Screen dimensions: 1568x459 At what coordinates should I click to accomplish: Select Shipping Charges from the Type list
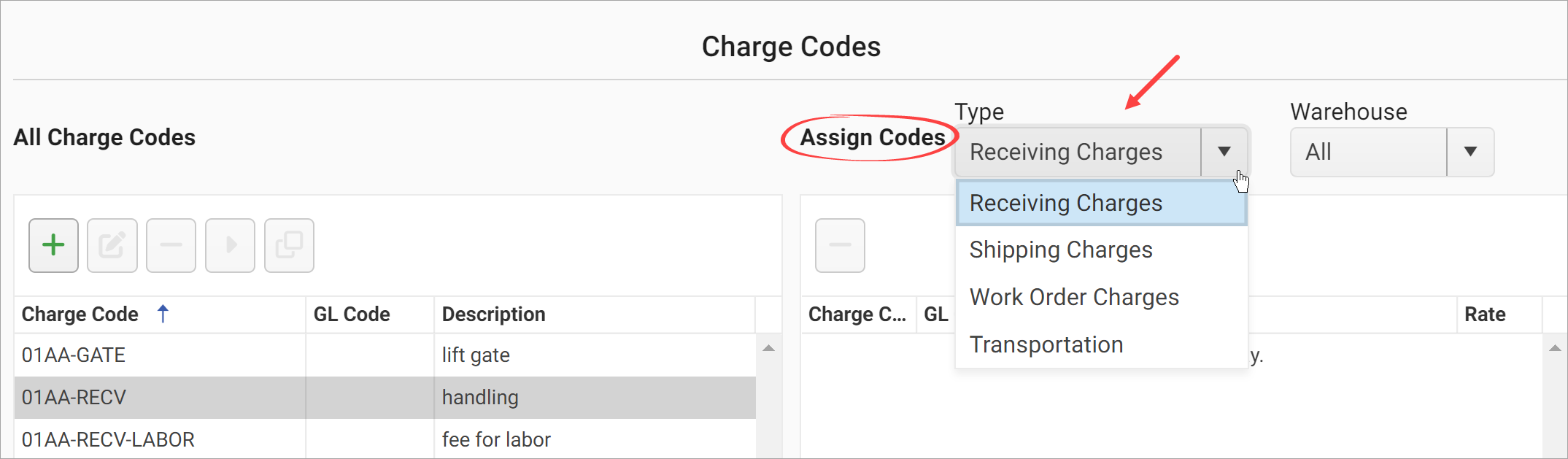1060,249
